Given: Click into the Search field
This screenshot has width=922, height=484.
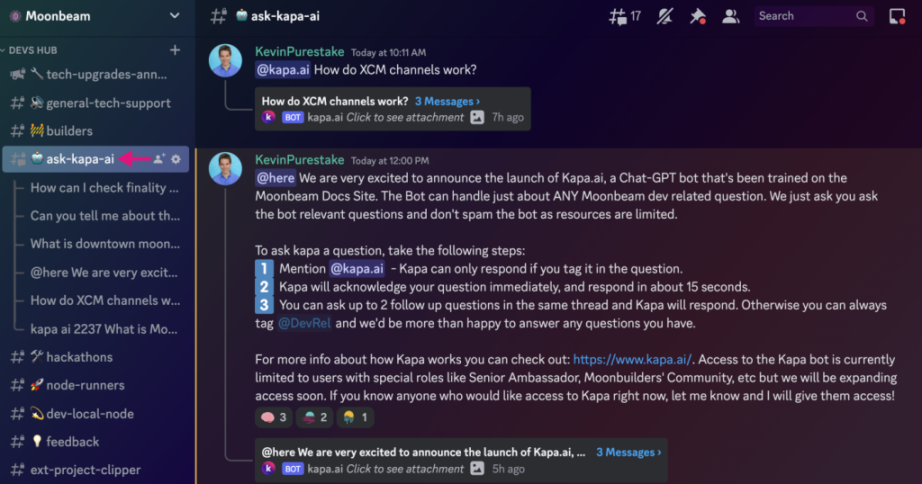Looking at the screenshot, I should coord(802,16).
